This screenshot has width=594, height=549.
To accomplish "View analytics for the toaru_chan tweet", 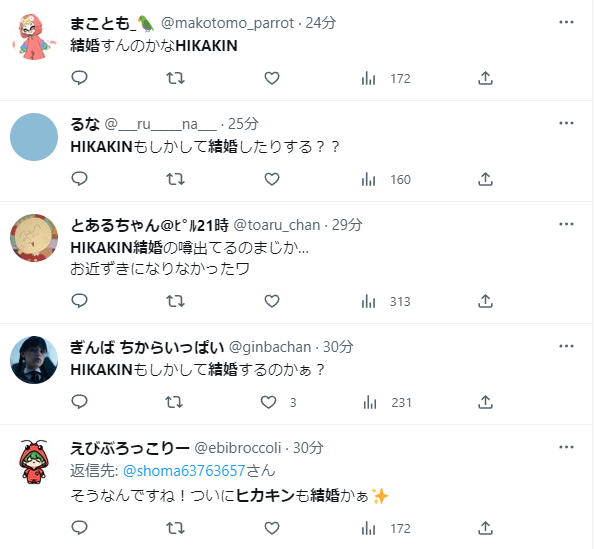I will click(x=386, y=301).
